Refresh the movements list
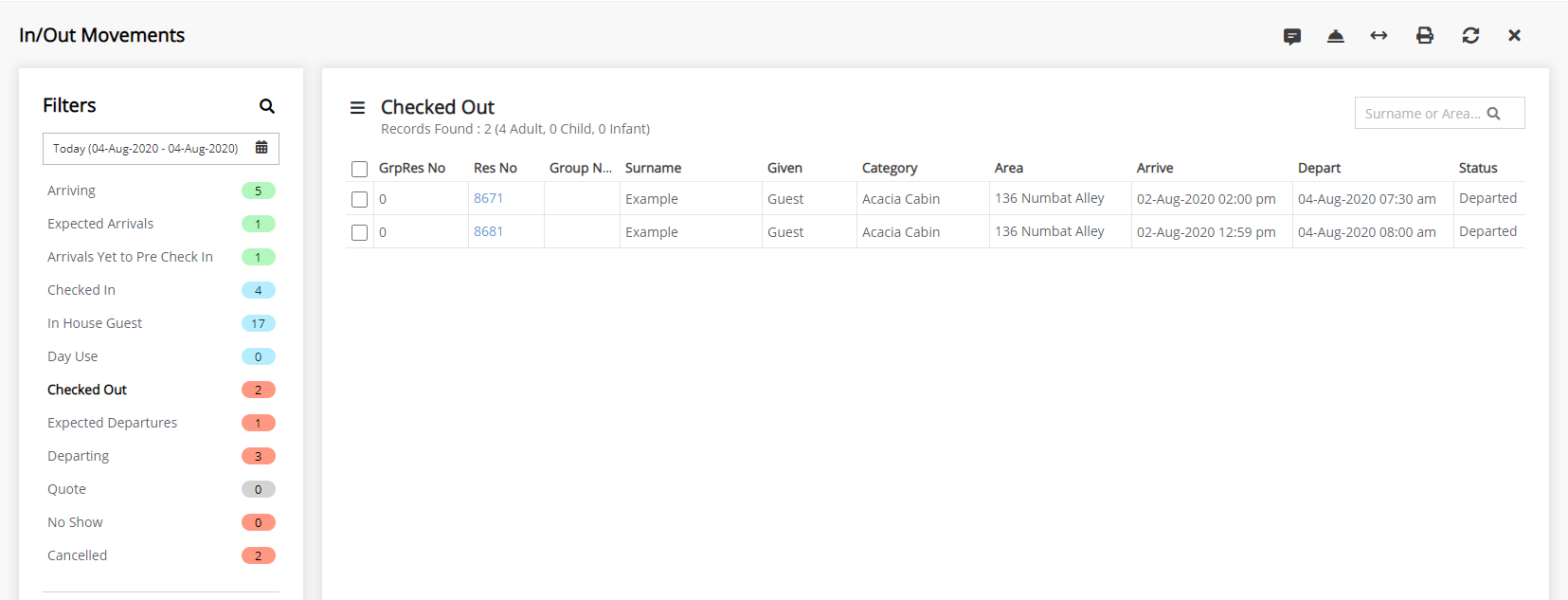This screenshot has width=1568, height=600. click(x=1470, y=36)
